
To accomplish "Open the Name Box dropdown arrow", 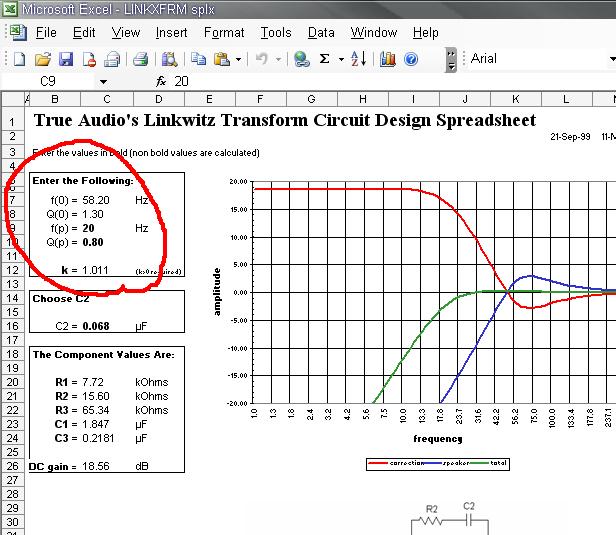I will (103, 82).
